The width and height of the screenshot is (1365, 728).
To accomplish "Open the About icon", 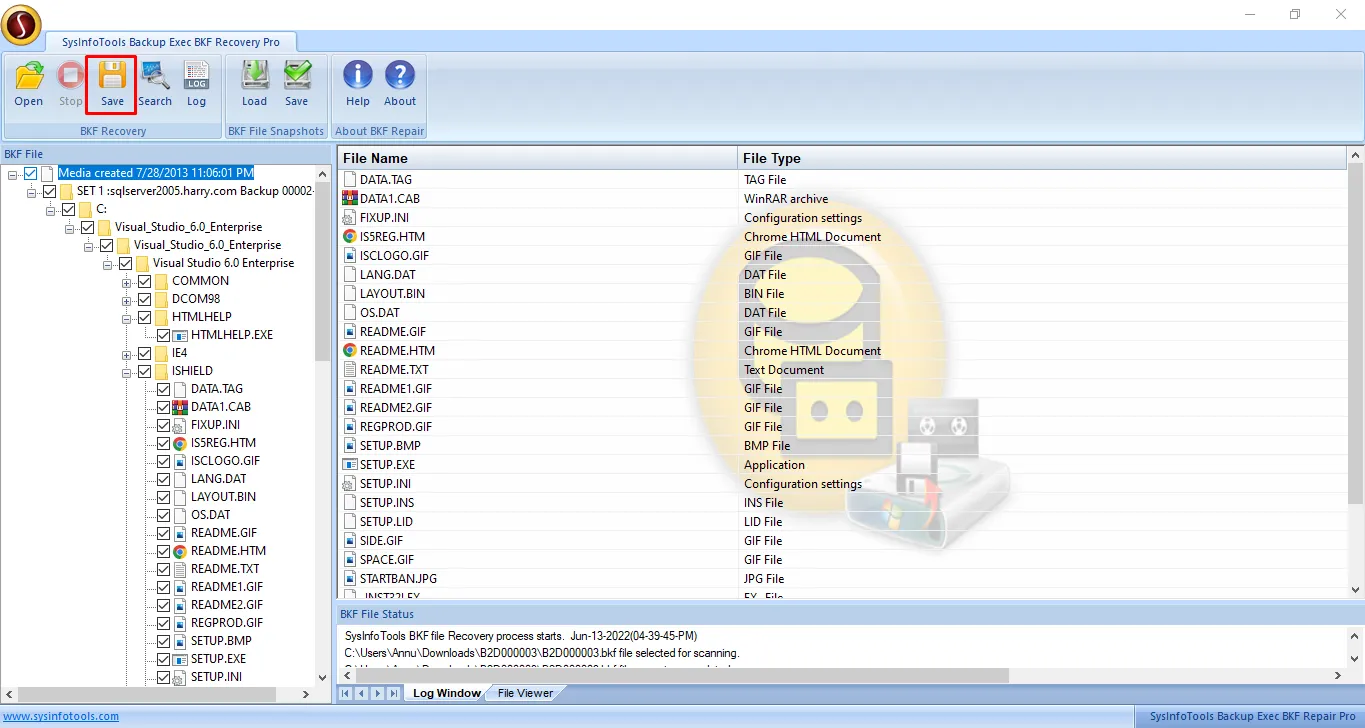I will coord(400,76).
